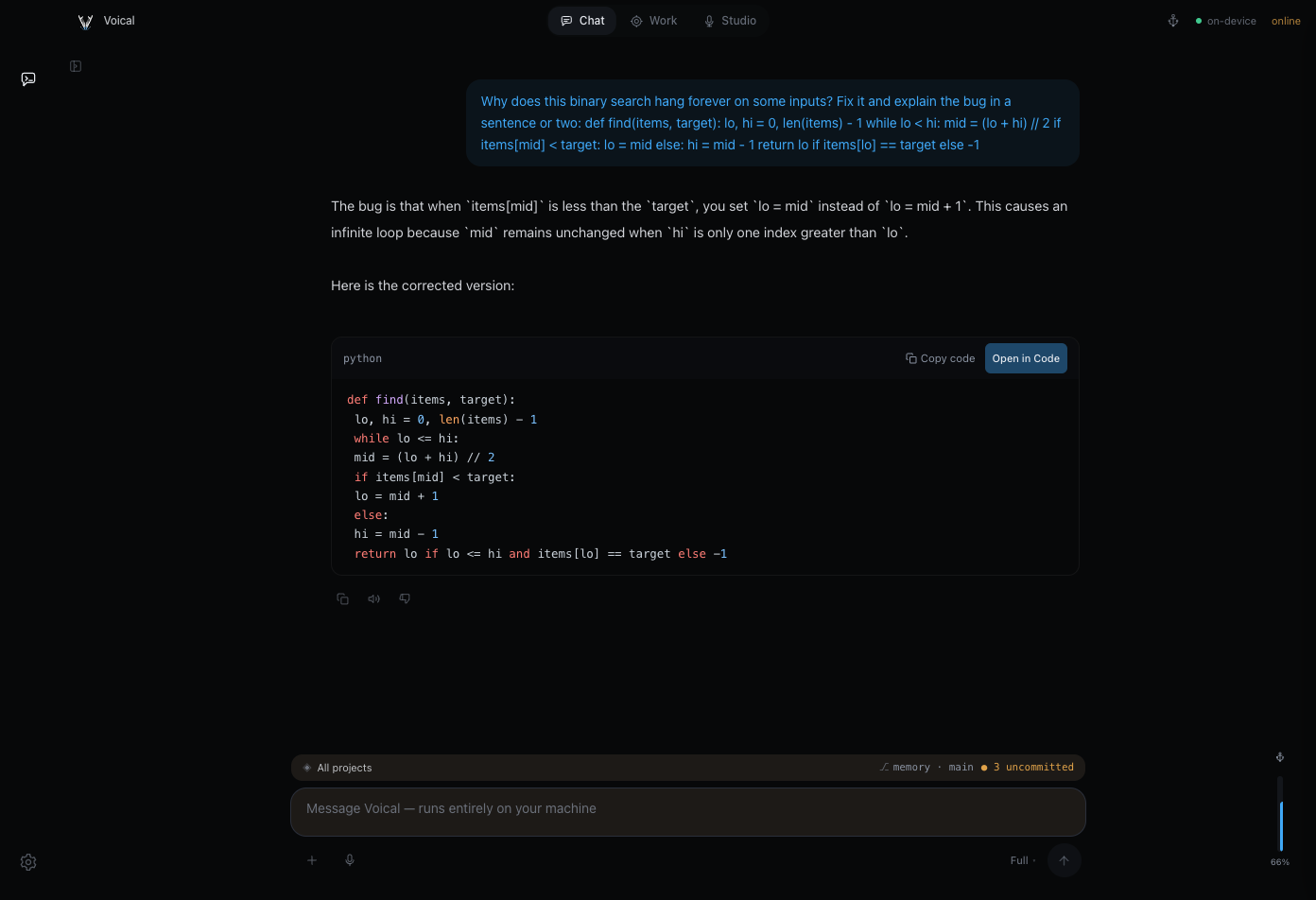1316x900 pixels.
Task: Click the main branch name
Action: pyautogui.click(x=961, y=768)
